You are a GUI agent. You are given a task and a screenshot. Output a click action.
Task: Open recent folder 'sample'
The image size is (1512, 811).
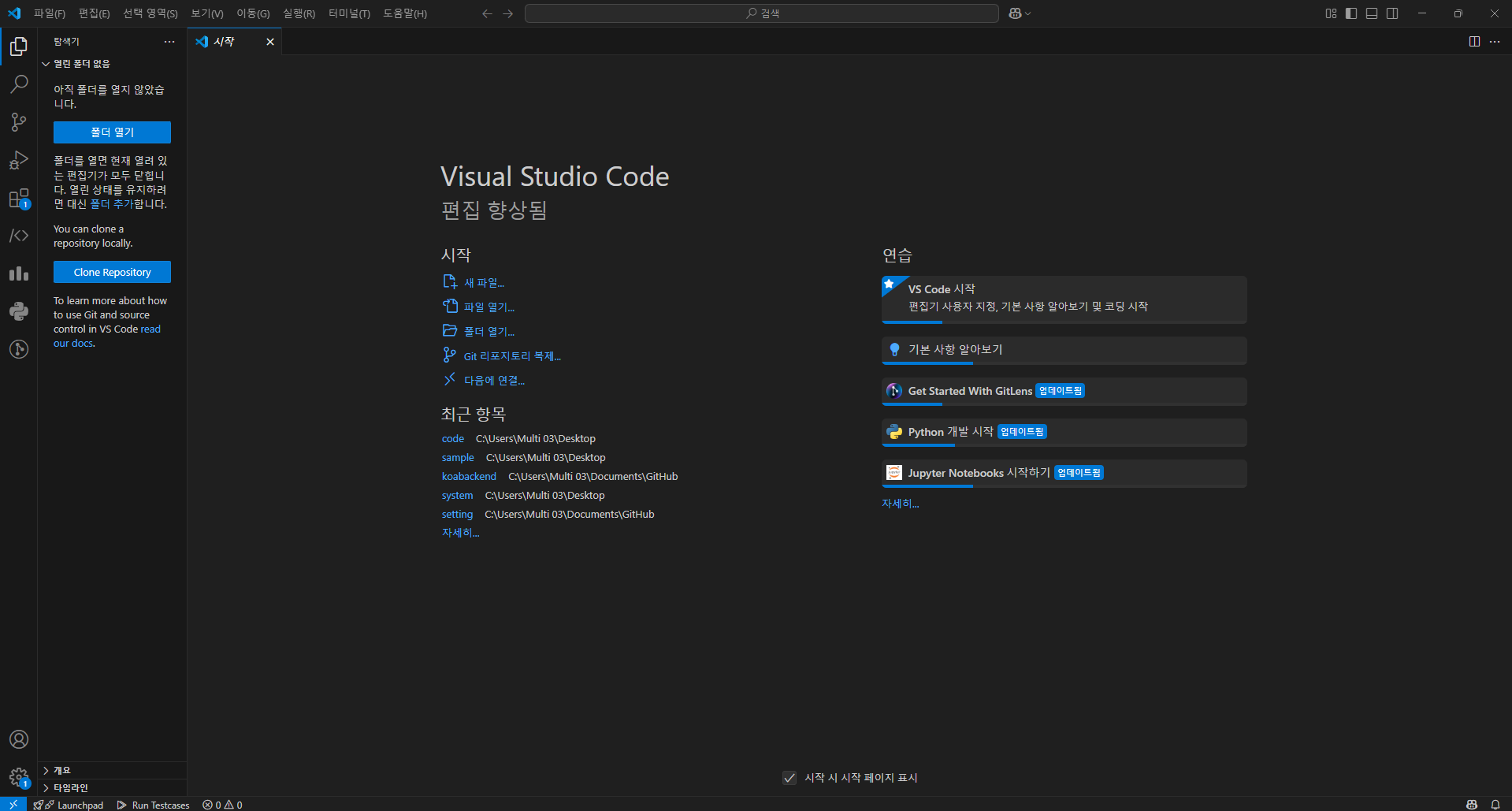[458, 458]
